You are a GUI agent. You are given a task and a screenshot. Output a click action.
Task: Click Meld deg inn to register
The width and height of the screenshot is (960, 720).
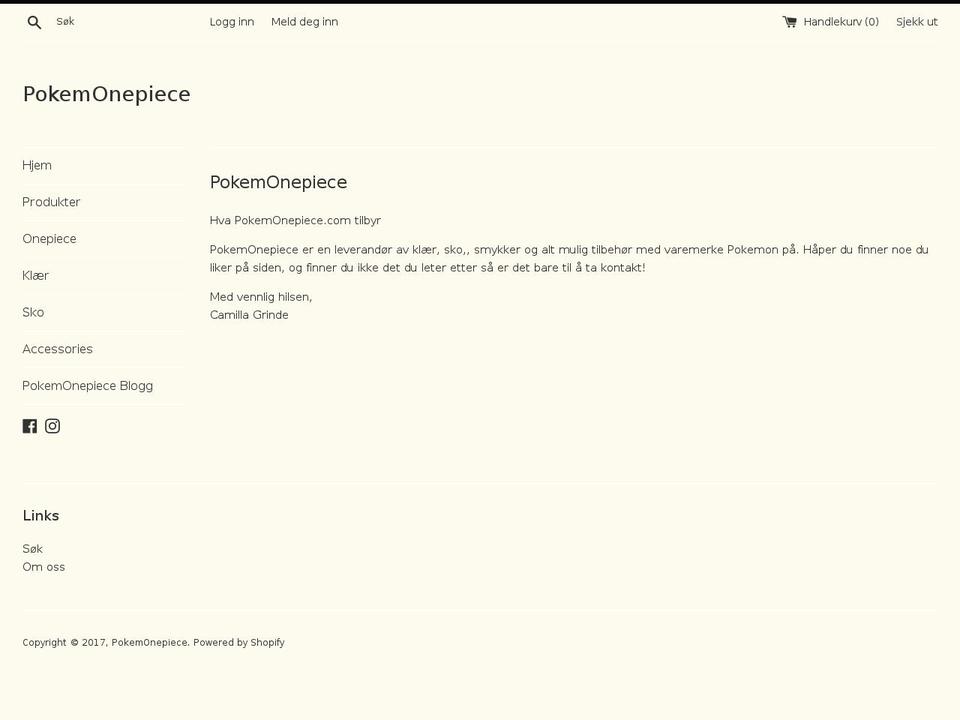[304, 21]
